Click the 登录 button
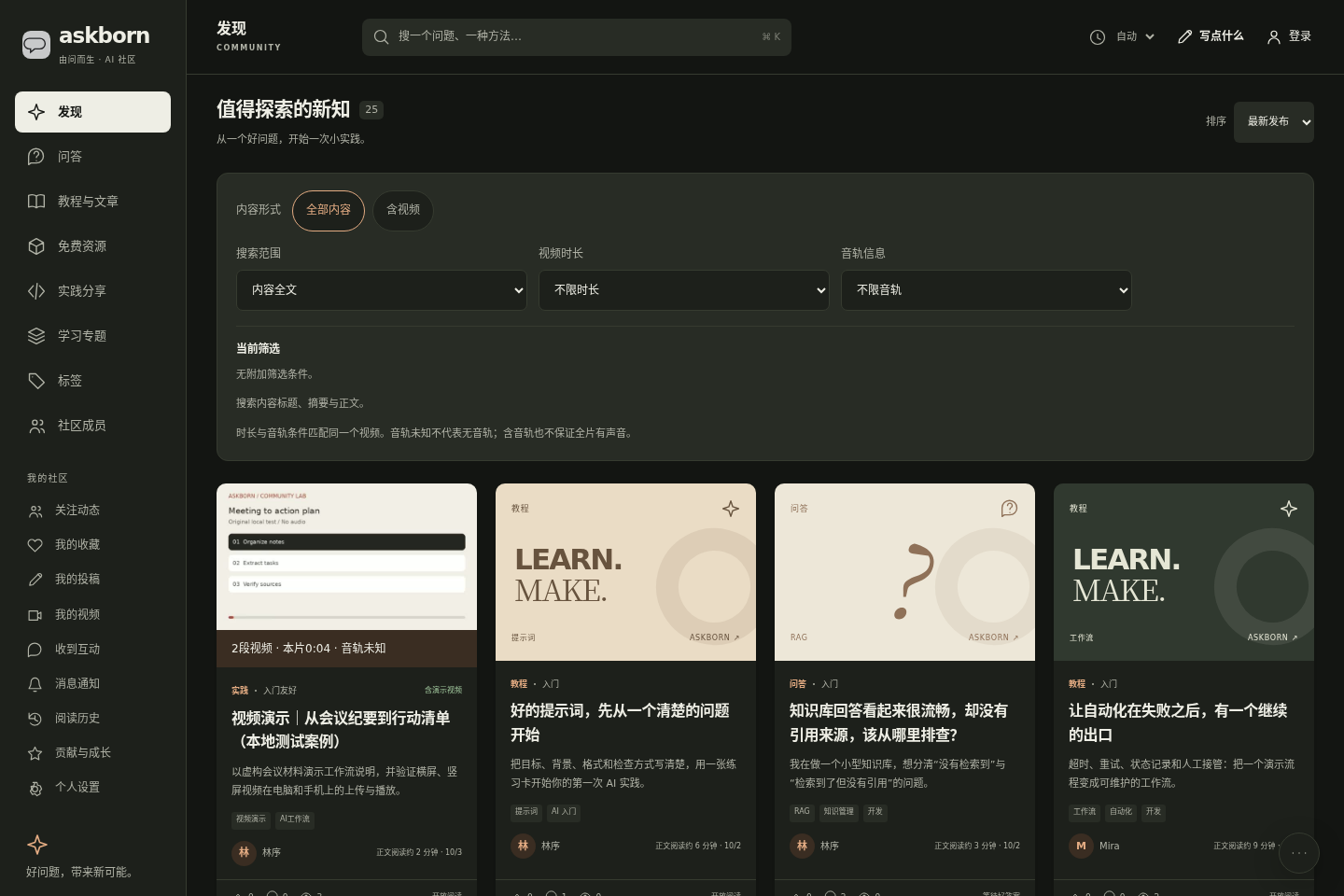This screenshot has height=896, width=1344. tap(1289, 36)
